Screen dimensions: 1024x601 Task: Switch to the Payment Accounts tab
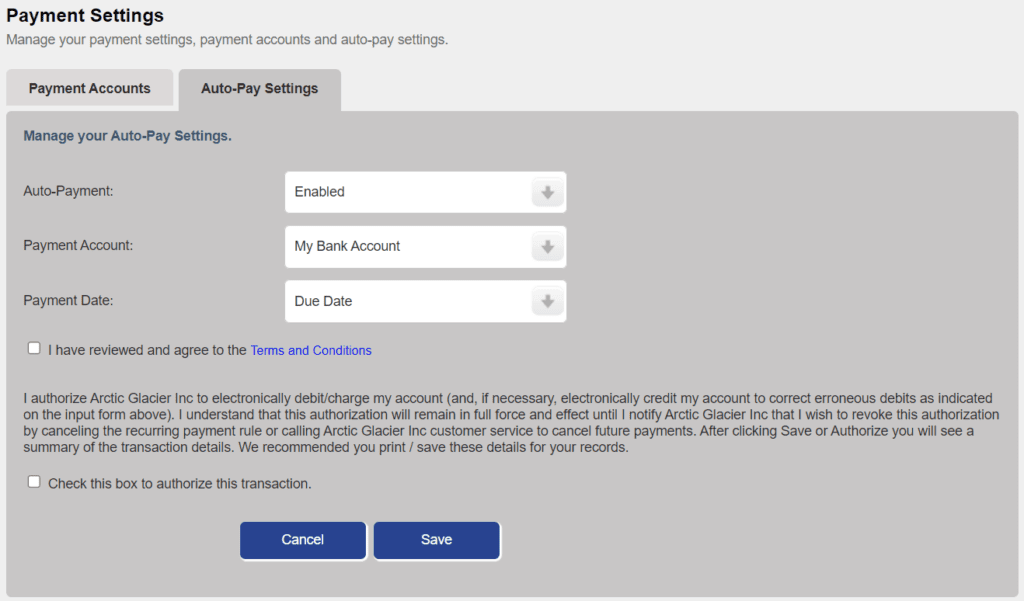pyautogui.click(x=89, y=88)
